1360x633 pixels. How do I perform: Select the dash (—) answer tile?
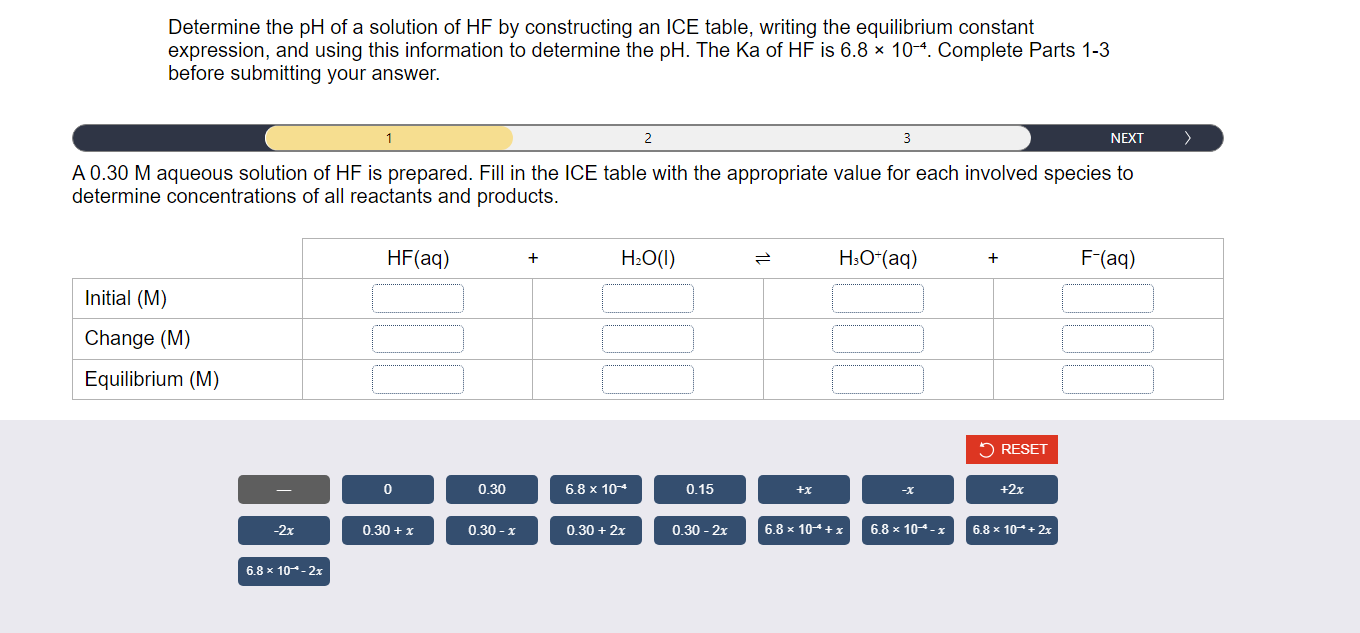[x=284, y=489]
